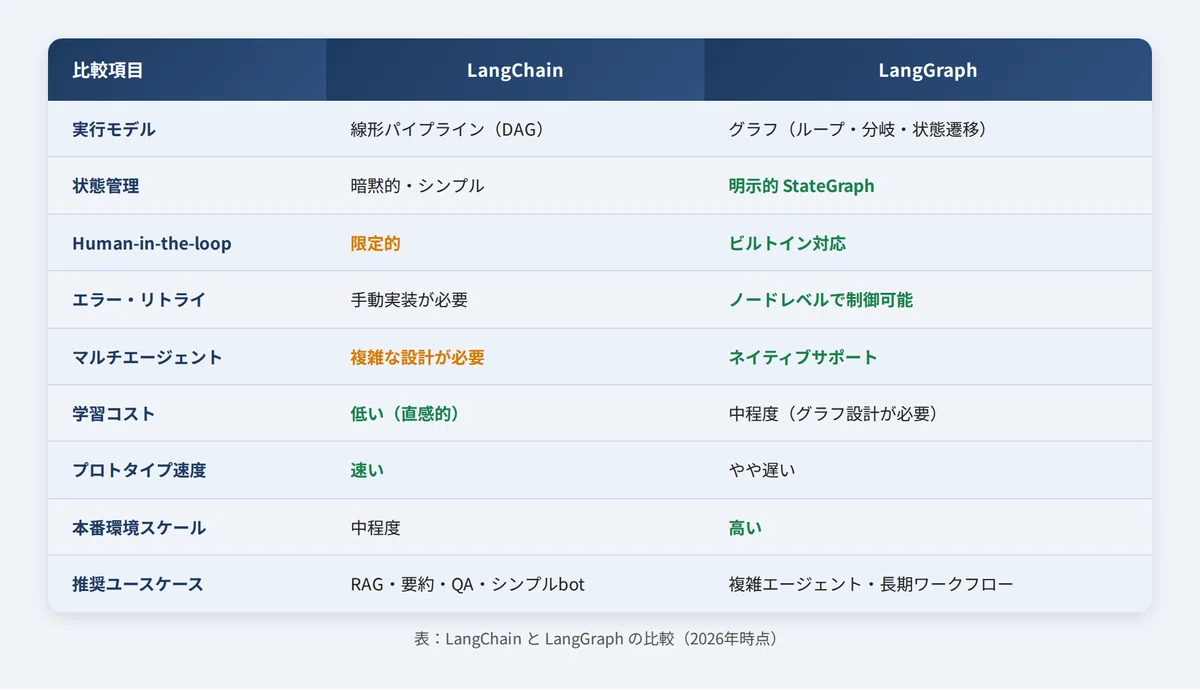Click the 手動実装が必要 cell
Screen dimensions: 1200x690
515,300
